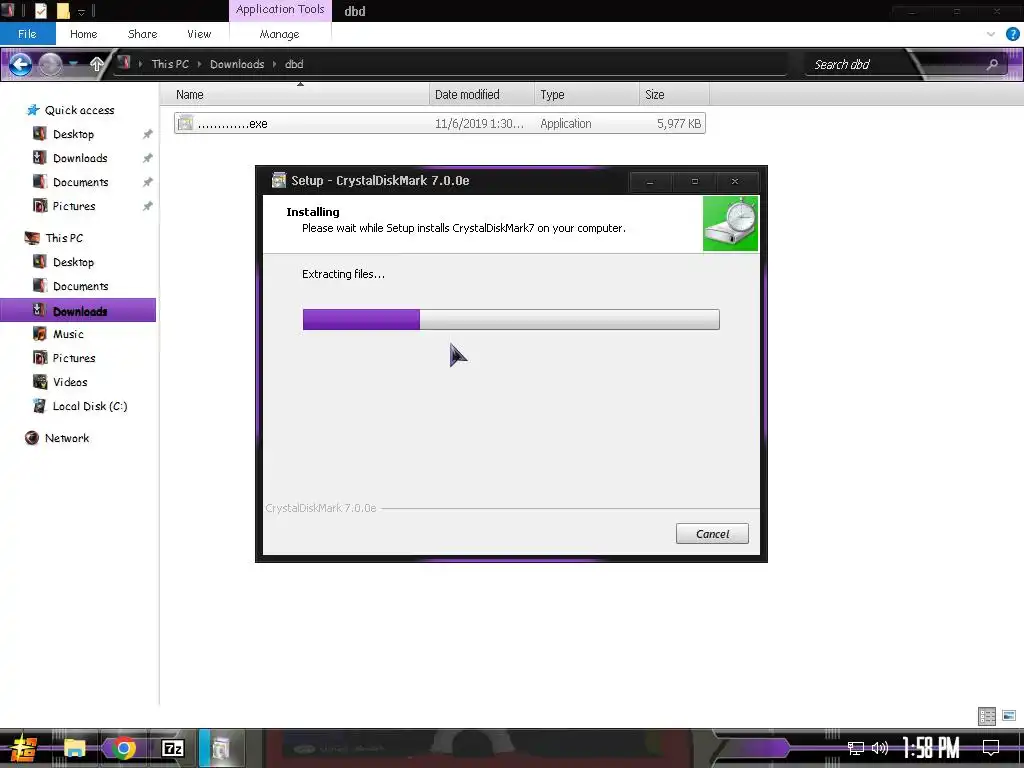Open the Music folder
The width and height of the screenshot is (1024, 768).
coord(68,334)
